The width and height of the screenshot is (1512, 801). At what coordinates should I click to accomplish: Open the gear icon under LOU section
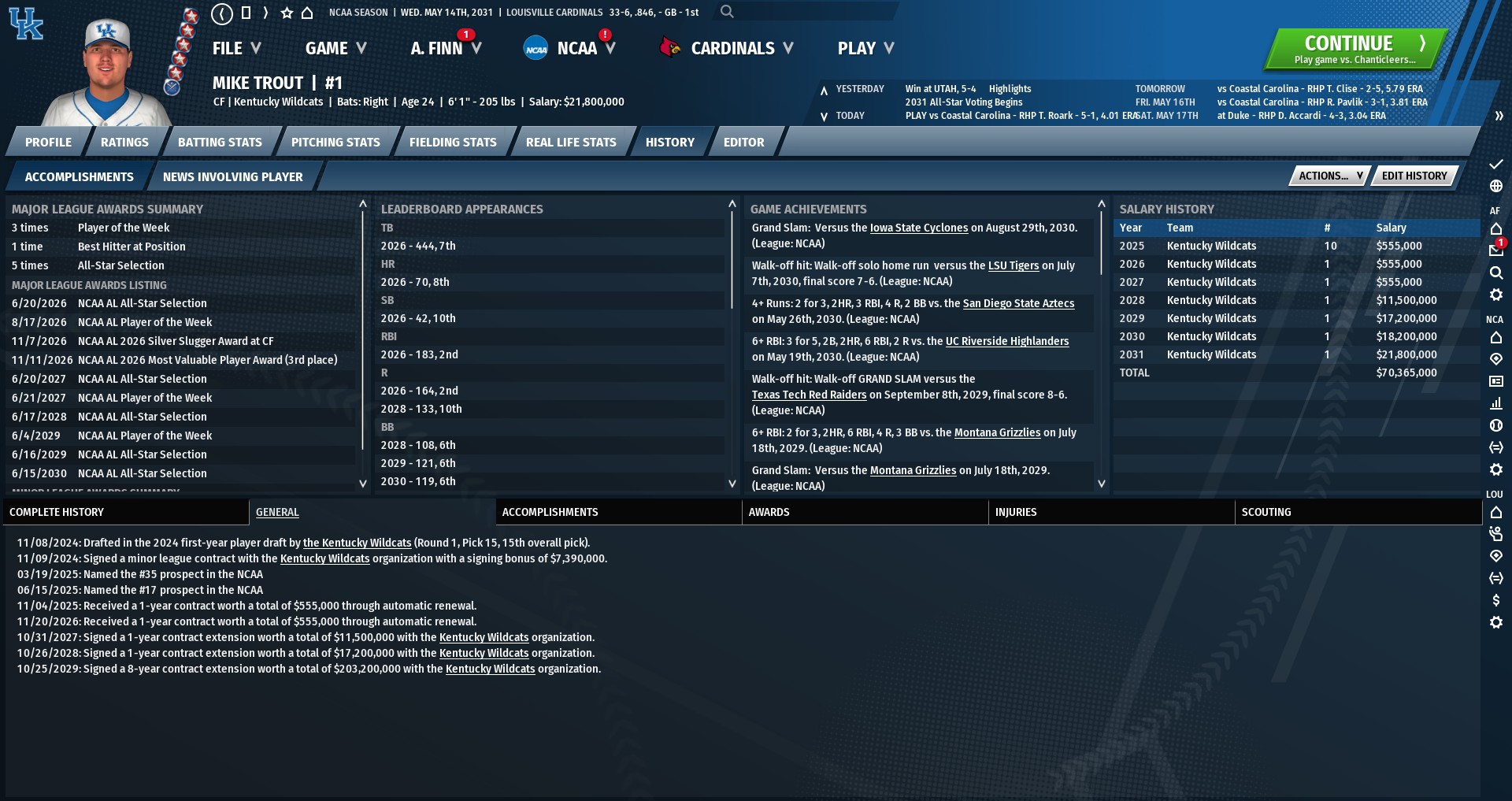pyautogui.click(x=1496, y=622)
